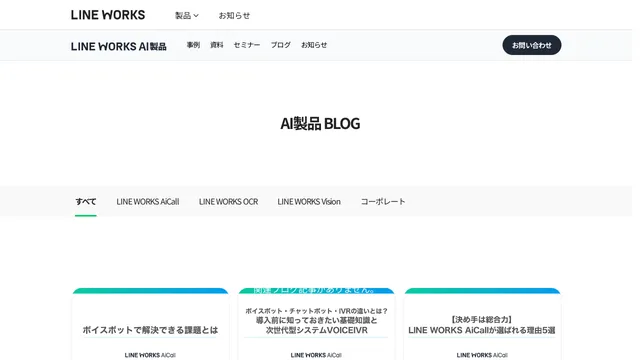
Task: Click the LINE WORKS logo
Action: [x=108, y=15]
